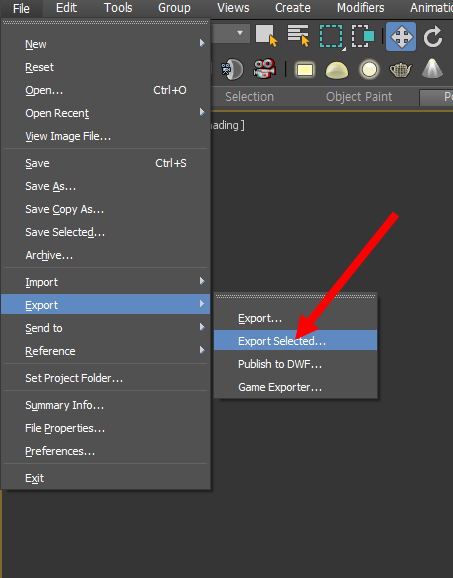Click the yellow box primitive icon
The height and width of the screenshot is (578, 453).
[x=305, y=69]
